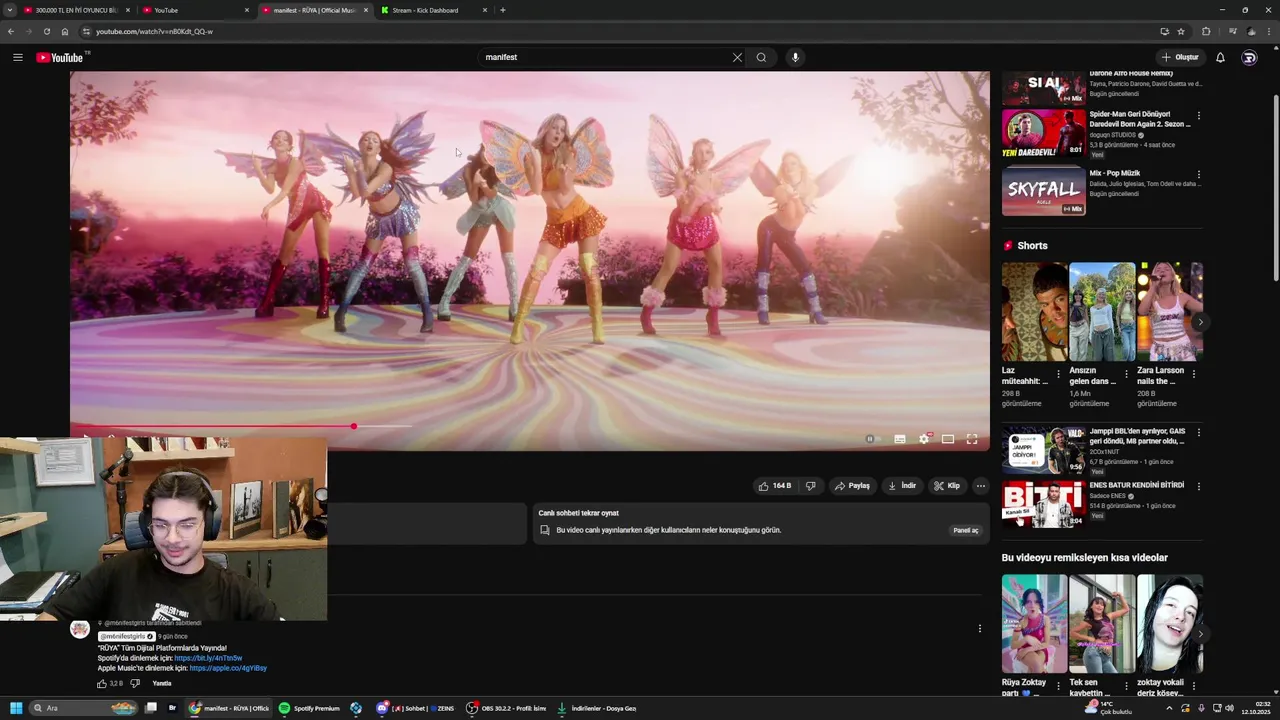Click the youtube.com address bar URL
Viewport: 1280px width, 720px height.
154,31
